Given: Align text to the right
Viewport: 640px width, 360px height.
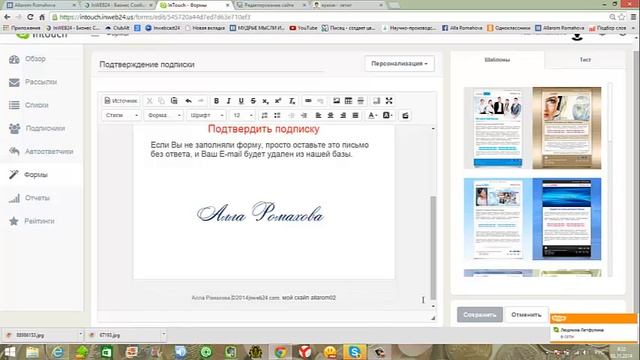Looking at the screenshot, I should 343,116.
